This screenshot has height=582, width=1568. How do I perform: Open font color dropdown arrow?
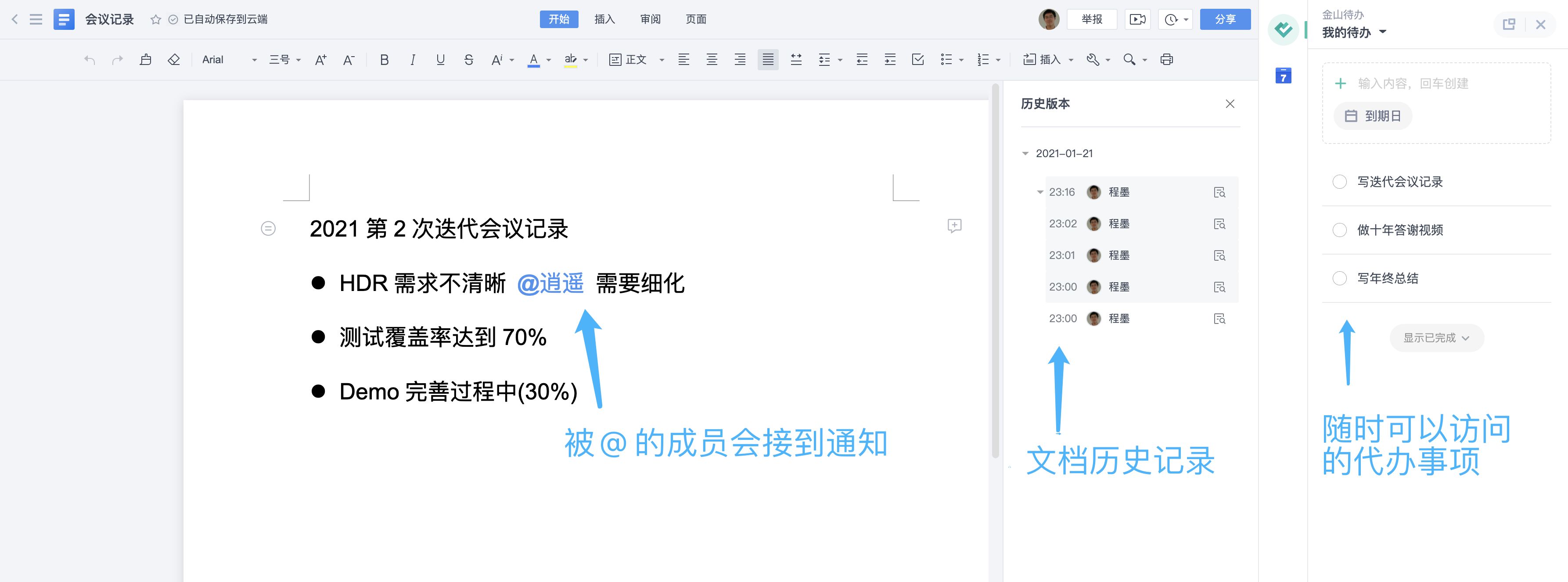coord(549,60)
